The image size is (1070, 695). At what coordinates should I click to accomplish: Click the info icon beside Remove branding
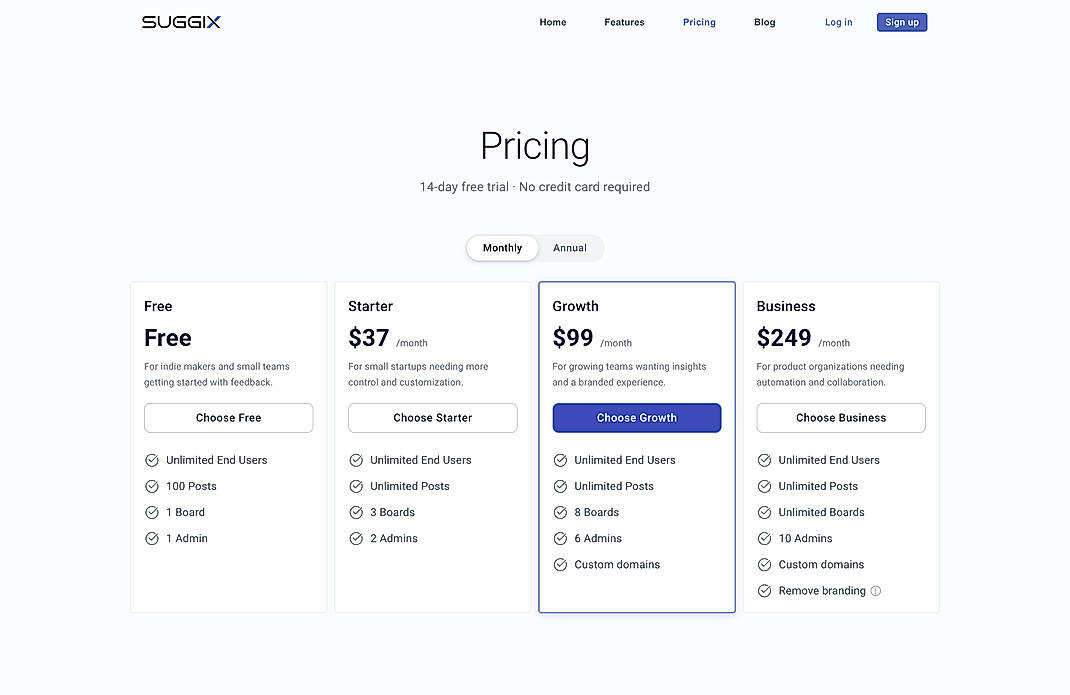876,591
